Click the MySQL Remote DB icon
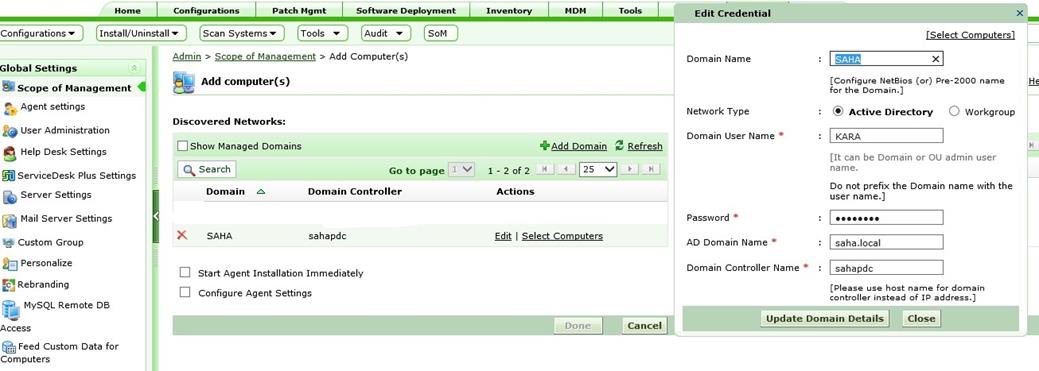 tap(10, 309)
